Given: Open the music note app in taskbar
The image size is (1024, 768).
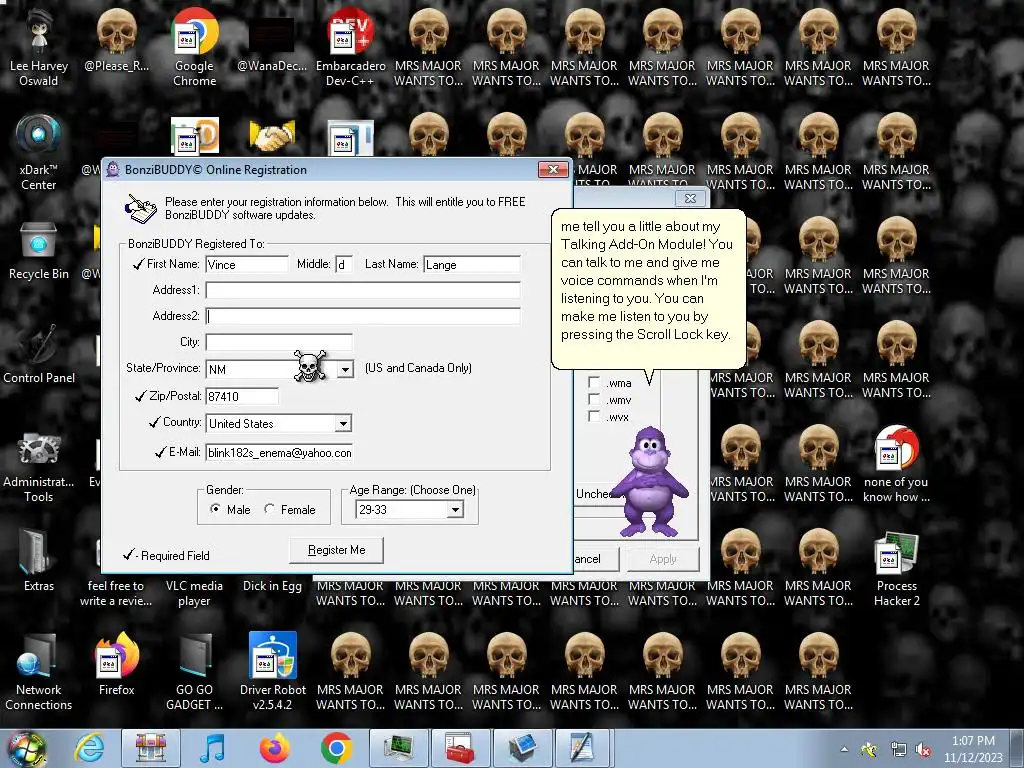Looking at the screenshot, I should point(212,748).
